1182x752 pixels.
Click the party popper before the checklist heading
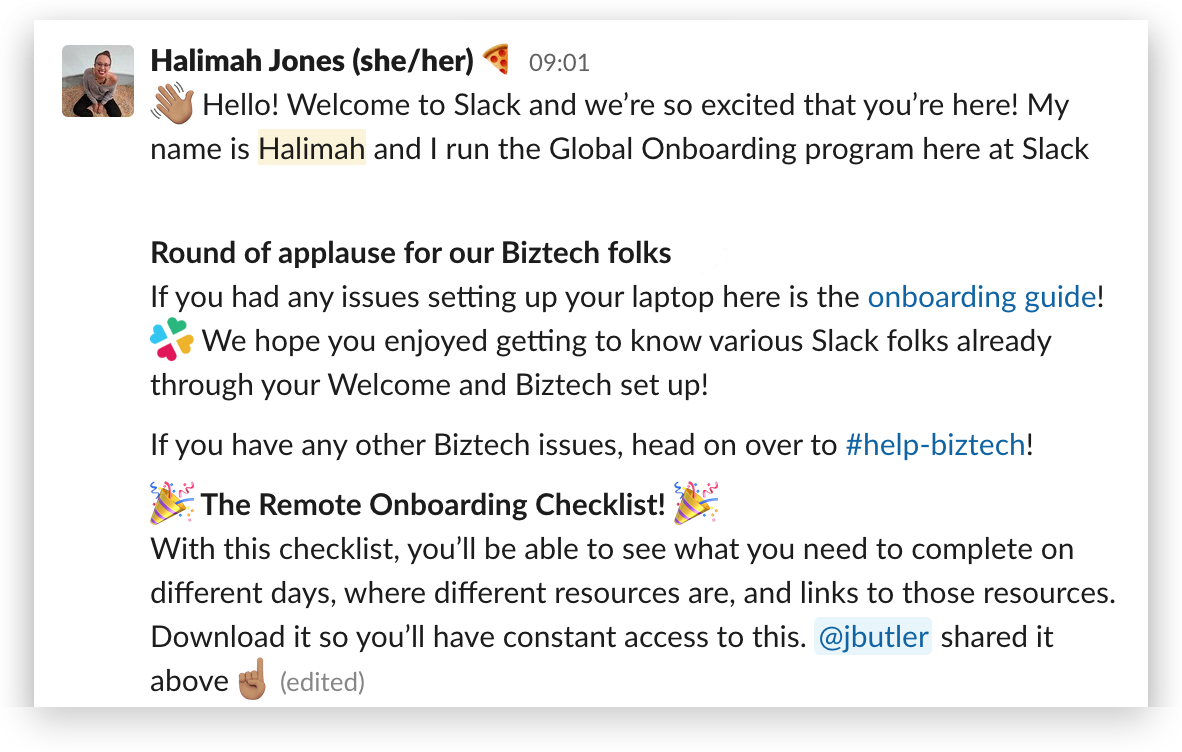pos(173,503)
